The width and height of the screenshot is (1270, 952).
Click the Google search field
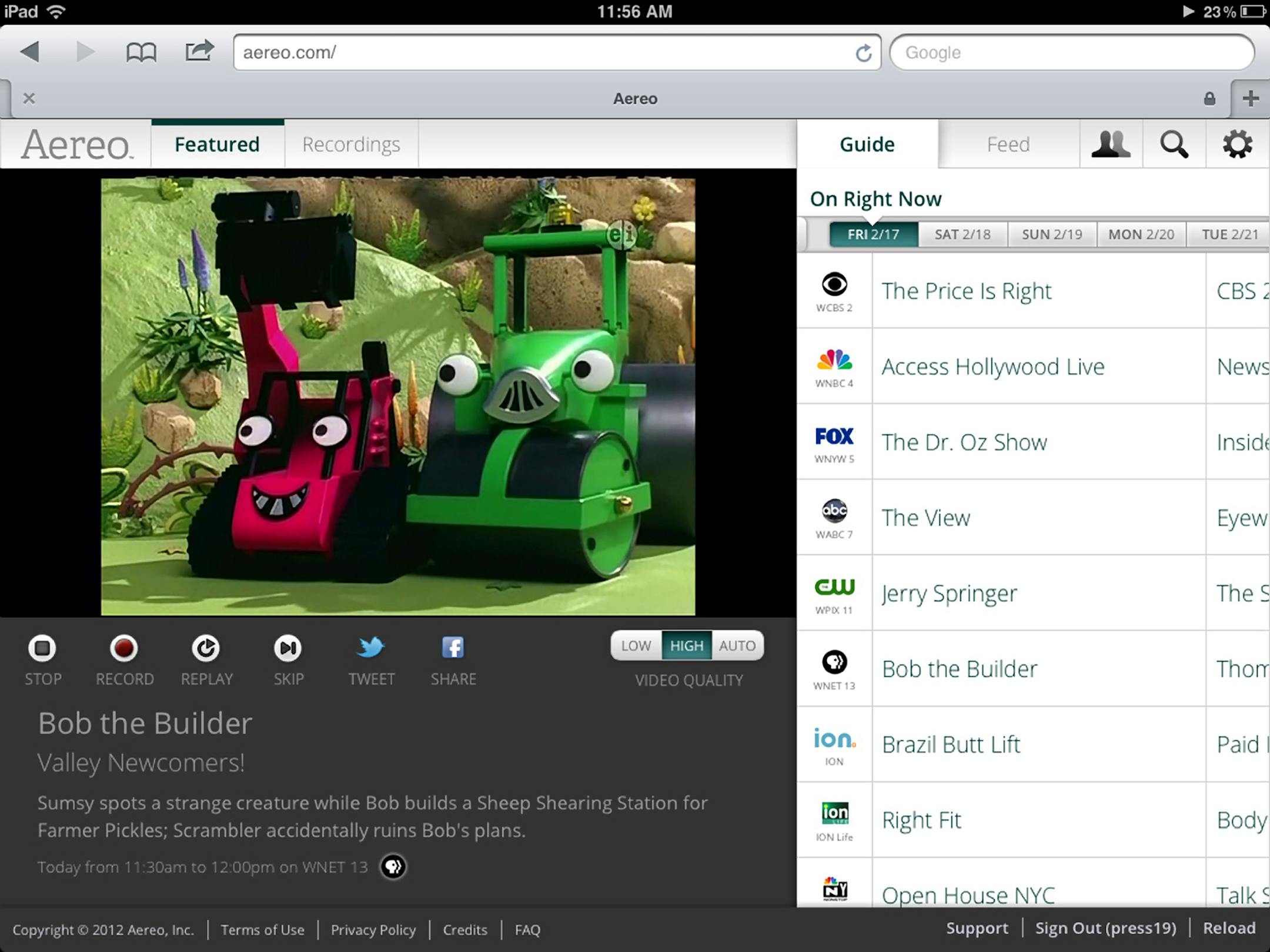pyautogui.click(x=1072, y=52)
